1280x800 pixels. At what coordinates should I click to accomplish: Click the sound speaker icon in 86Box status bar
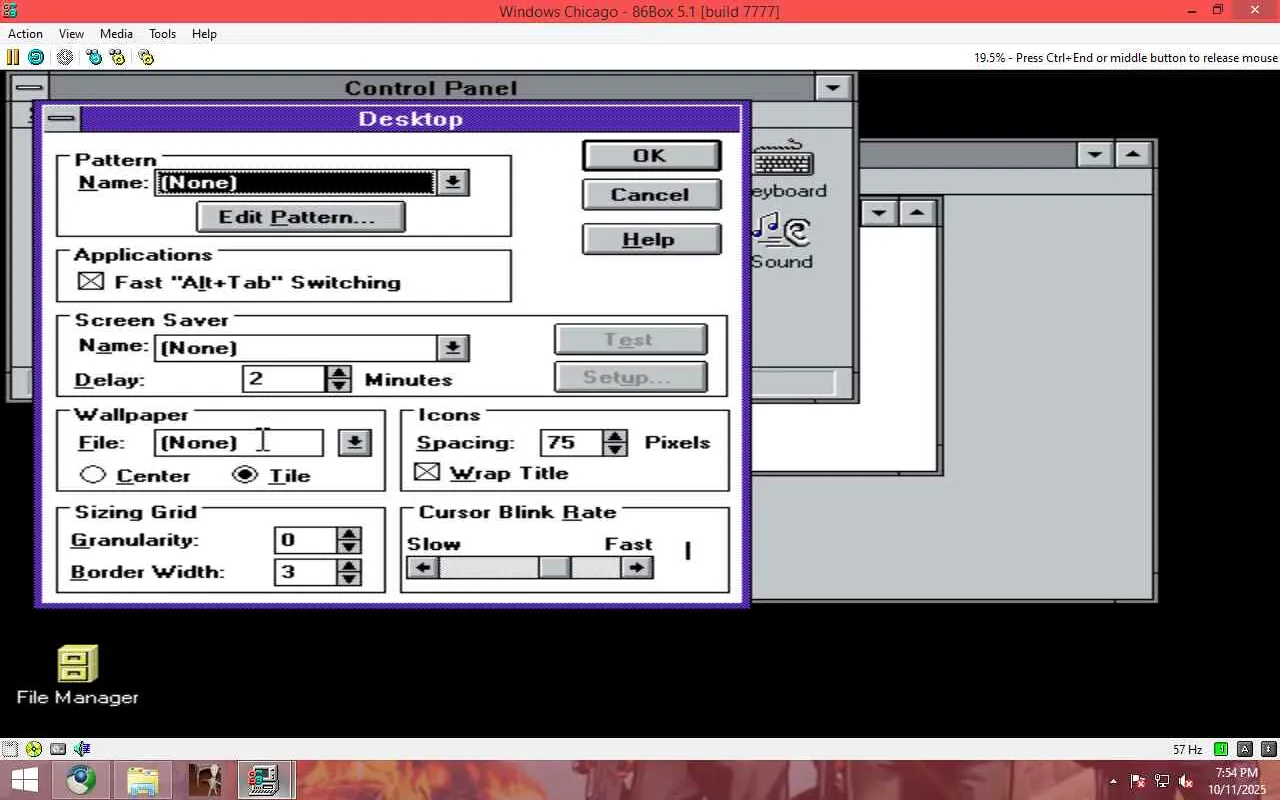(x=82, y=749)
